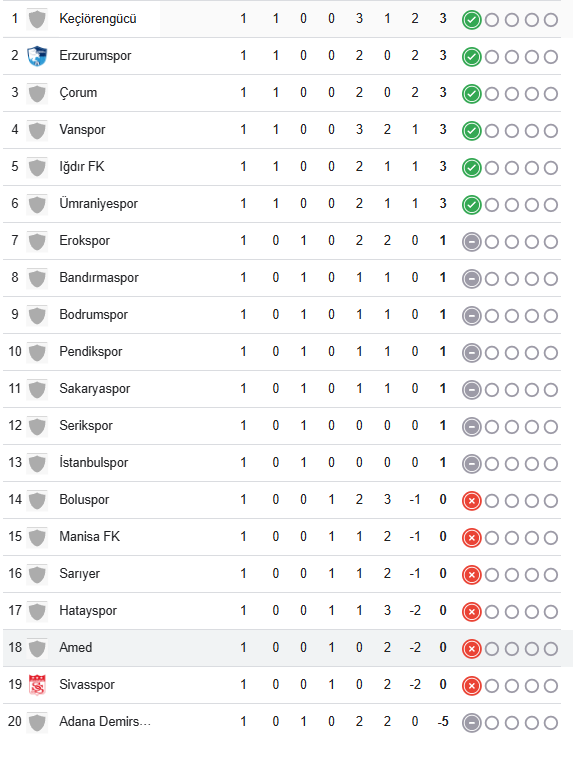Viewport: 573px width, 757px height.
Task: Click Pendikspor's last empty form circle
Action: (x=551, y=353)
